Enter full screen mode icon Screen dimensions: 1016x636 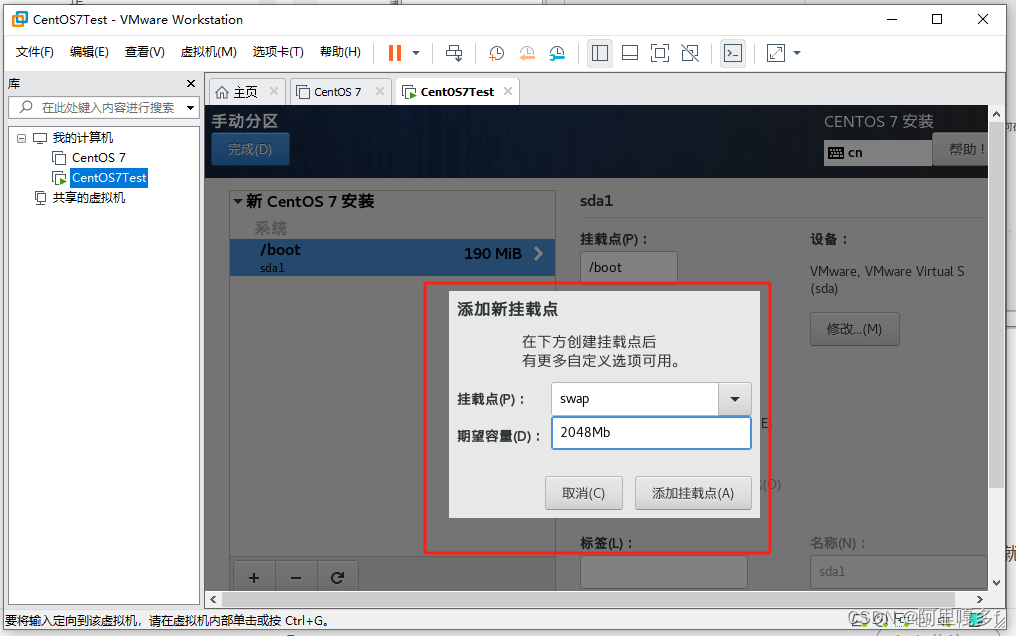(660, 53)
